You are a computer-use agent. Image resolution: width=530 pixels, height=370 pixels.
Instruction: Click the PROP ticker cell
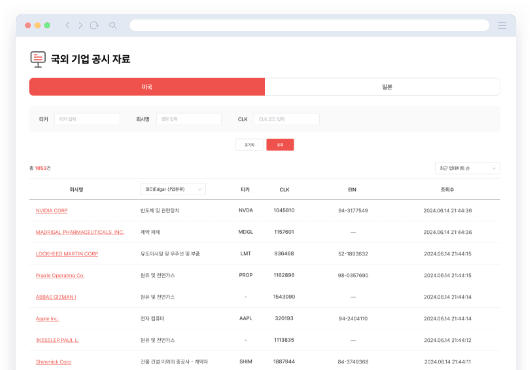tap(246, 275)
